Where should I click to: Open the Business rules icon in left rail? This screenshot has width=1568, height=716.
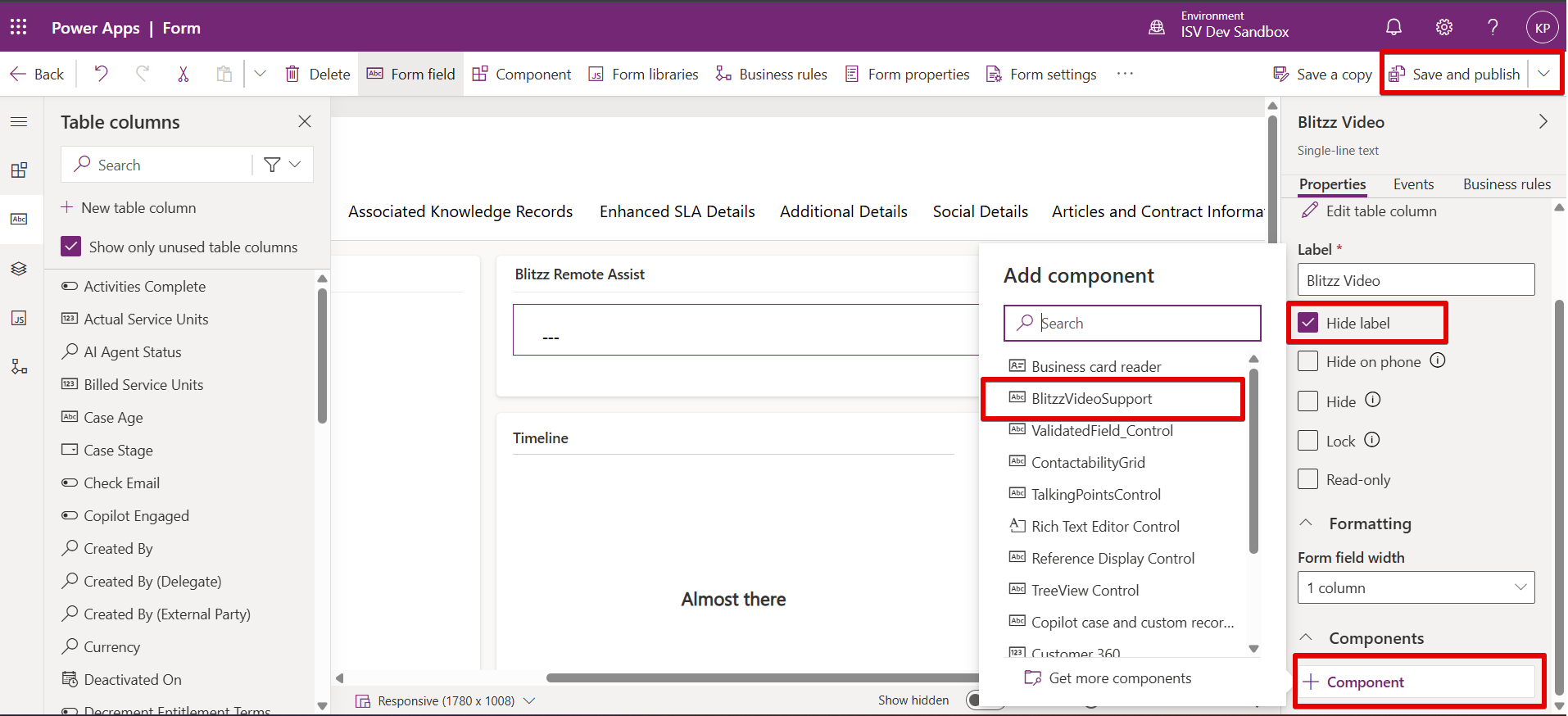19,366
